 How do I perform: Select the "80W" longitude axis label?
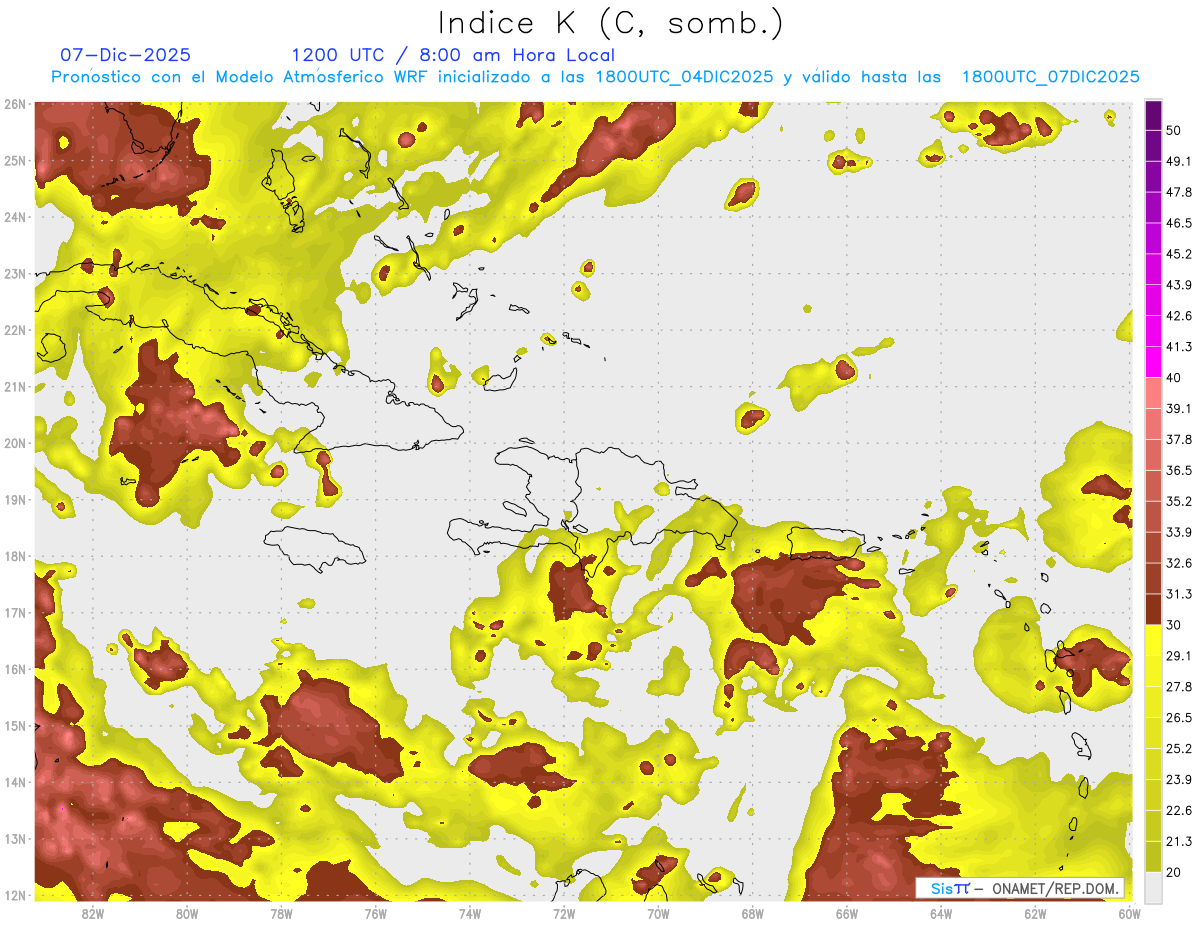click(x=186, y=913)
